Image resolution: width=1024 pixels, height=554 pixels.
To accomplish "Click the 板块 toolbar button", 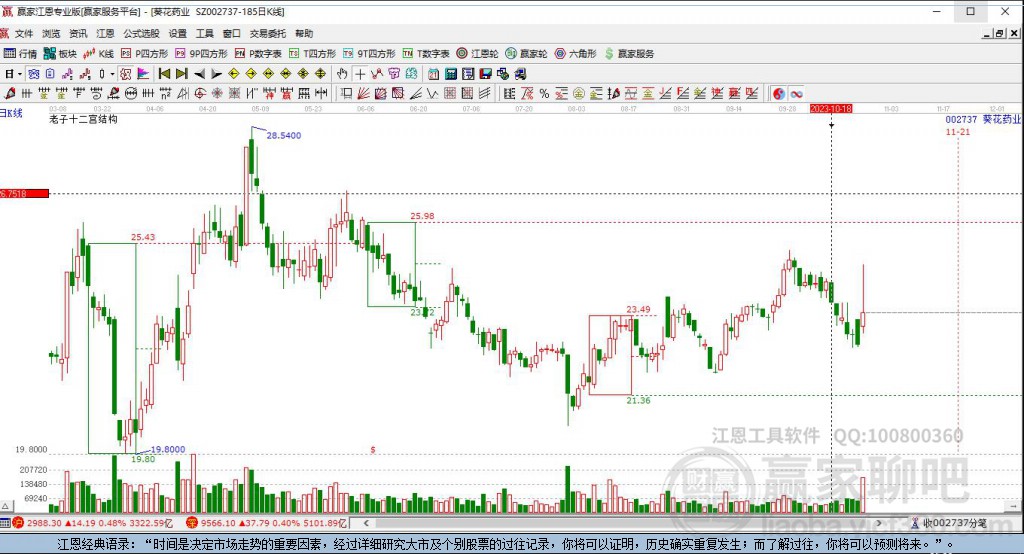I will click(60, 54).
